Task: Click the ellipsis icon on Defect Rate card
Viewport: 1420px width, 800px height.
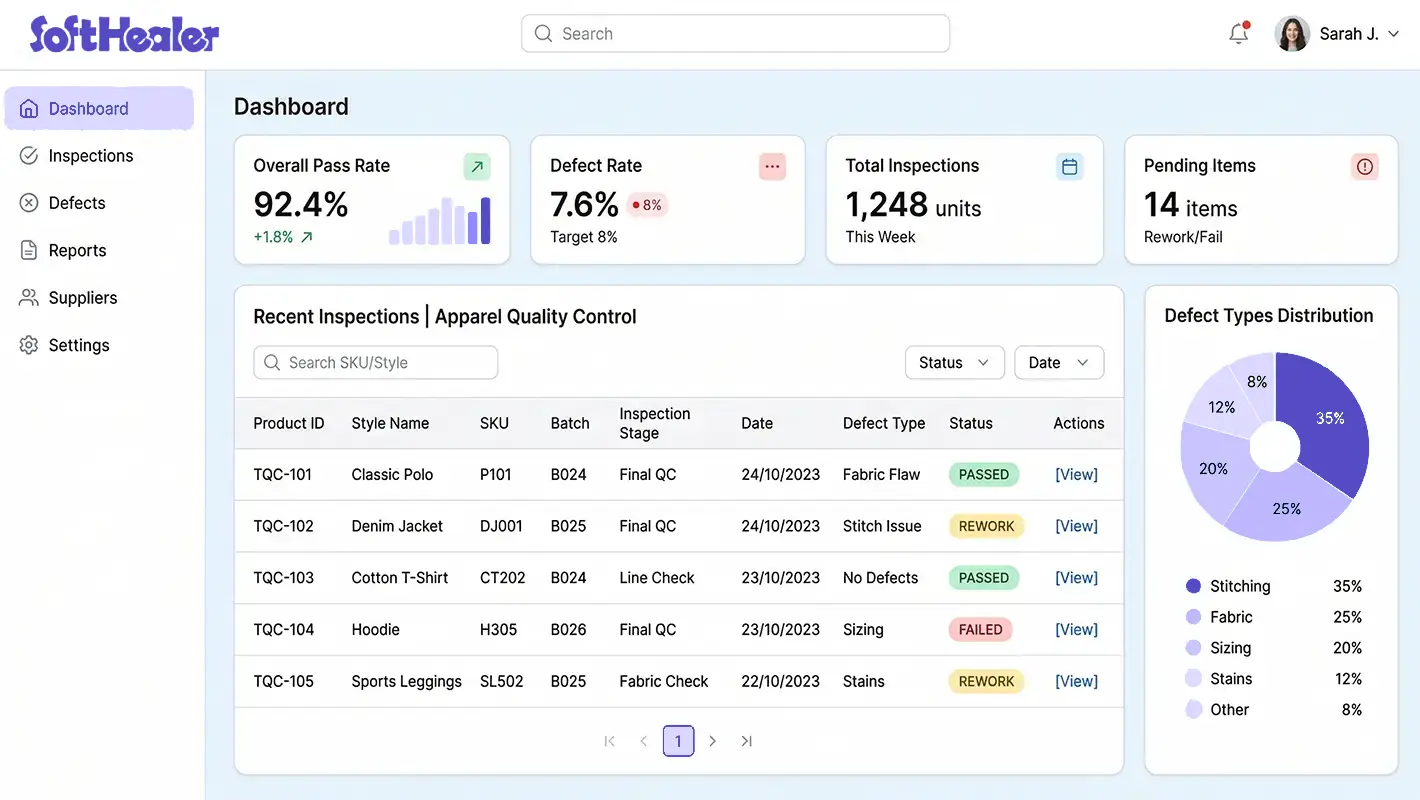Action: [x=772, y=166]
